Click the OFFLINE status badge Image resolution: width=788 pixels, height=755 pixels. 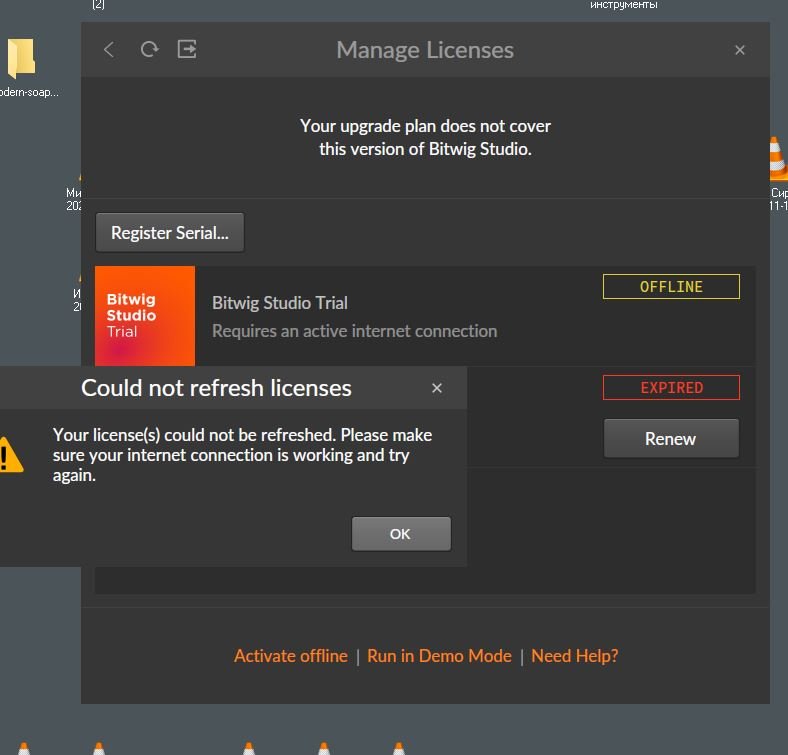click(x=671, y=287)
